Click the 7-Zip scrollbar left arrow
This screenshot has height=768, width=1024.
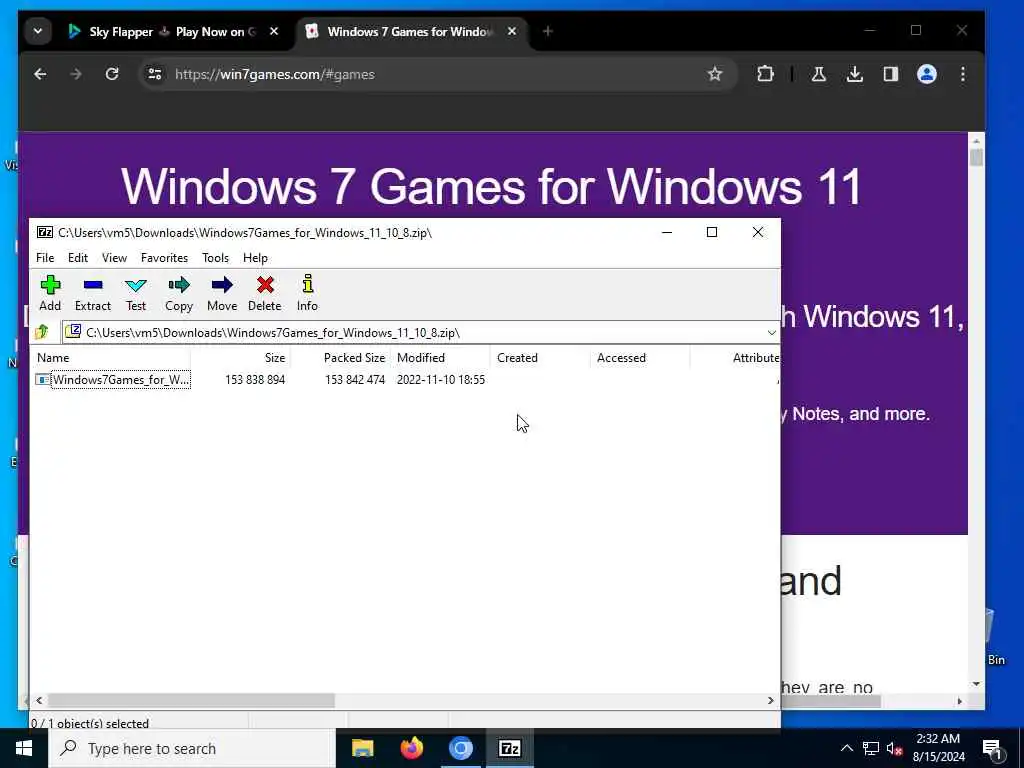pos(39,701)
